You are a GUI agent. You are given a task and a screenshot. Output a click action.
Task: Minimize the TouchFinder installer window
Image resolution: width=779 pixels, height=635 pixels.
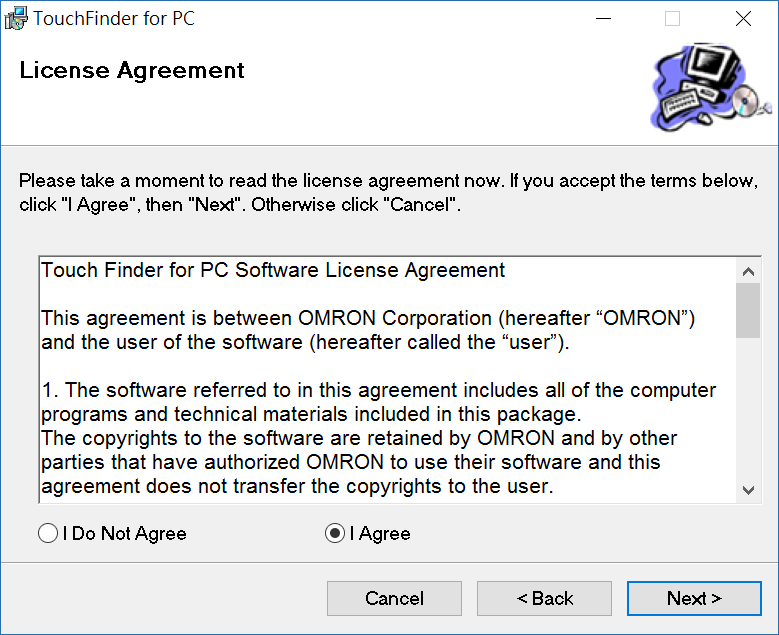click(x=603, y=18)
